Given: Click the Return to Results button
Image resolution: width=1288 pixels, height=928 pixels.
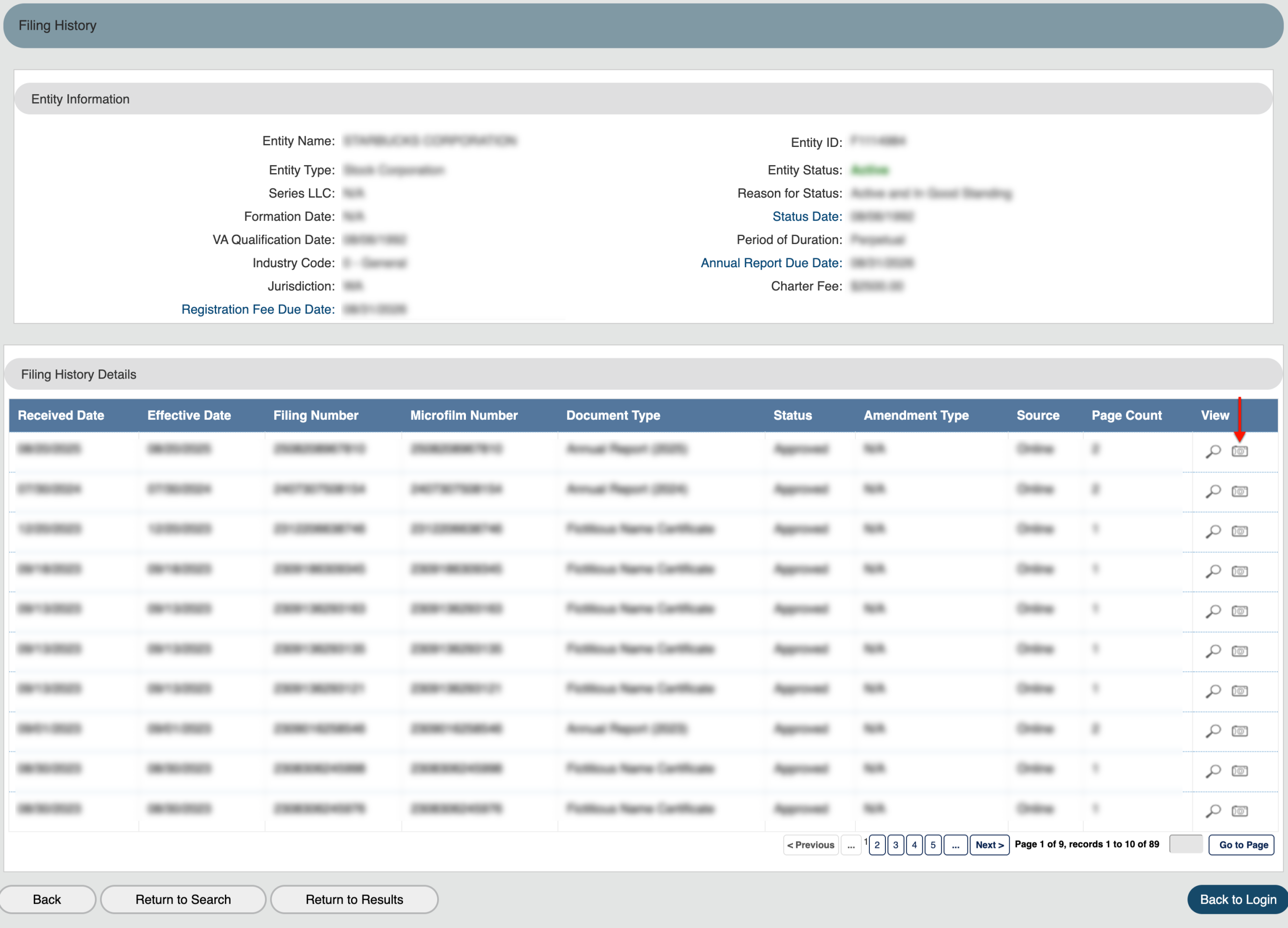Looking at the screenshot, I should pyautogui.click(x=354, y=899).
